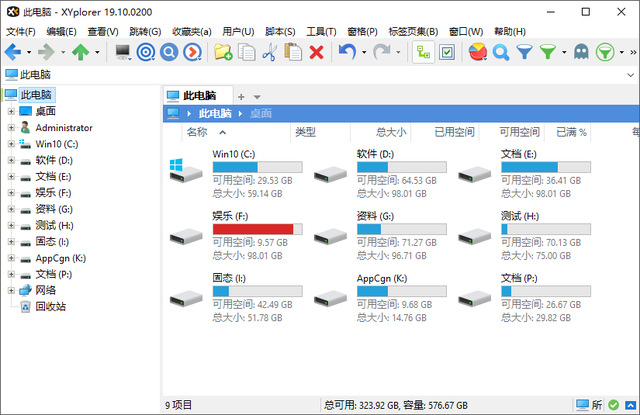The width and height of the screenshot is (640, 415).
Task: Click the Hotlist target icon
Action: click(146, 52)
